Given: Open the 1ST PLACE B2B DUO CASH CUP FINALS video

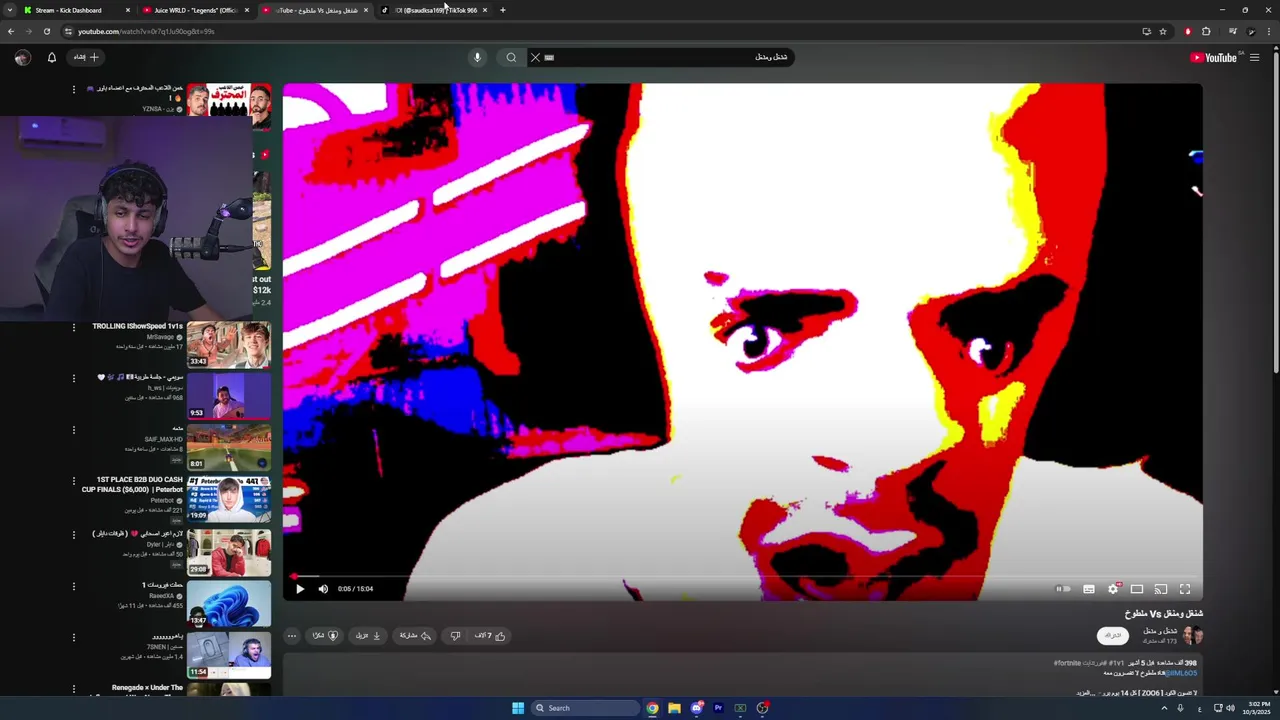Looking at the screenshot, I should [x=229, y=500].
